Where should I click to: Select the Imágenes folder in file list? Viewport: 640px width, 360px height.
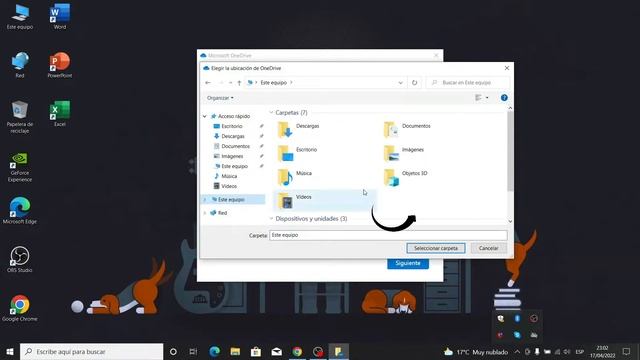(x=404, y=153)
